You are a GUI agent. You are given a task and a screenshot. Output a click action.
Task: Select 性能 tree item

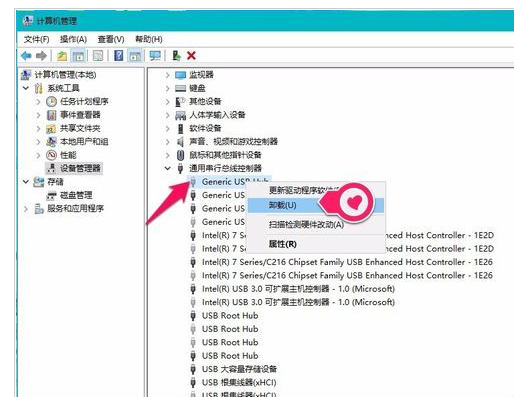[68, 155]
